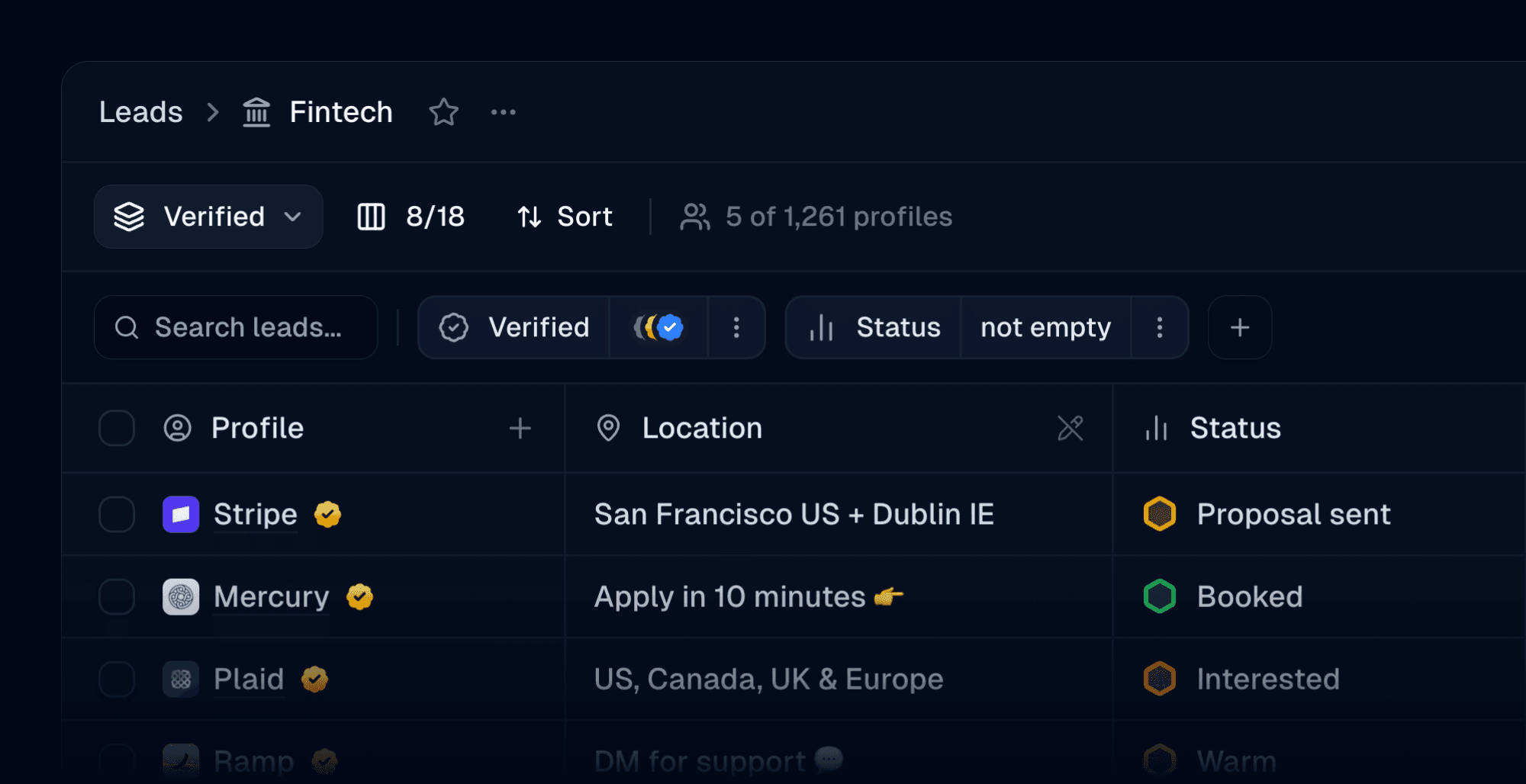Click the stacked layers view icon
This screenshot has height=784, width=1526.
pyautogui.click(x=129, y=217)
